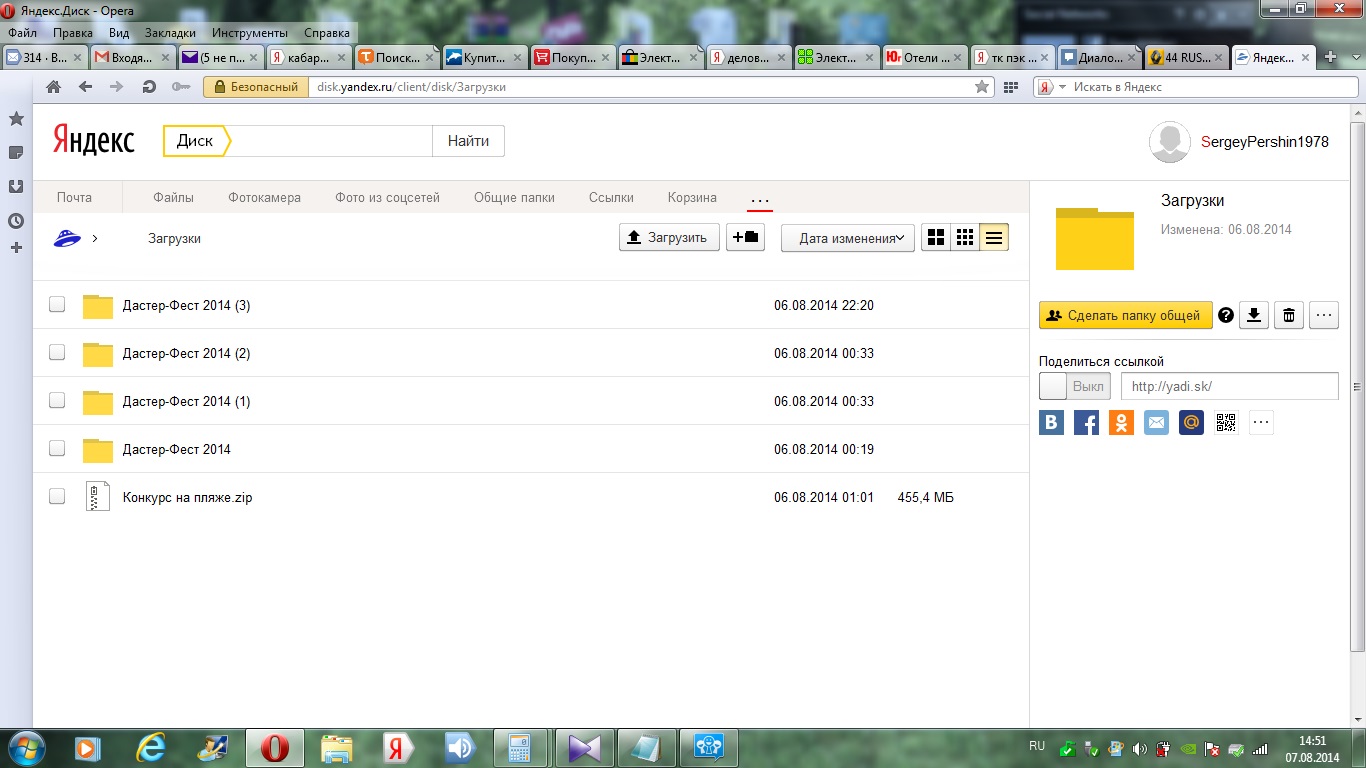Viewport: 1366px width, 768px height.
Task: Bookmark the page with the star icon
Action: (982, 87)
